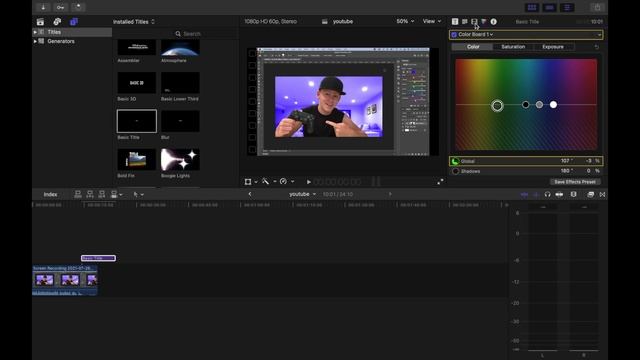Toggle the Color Board 1 checkbox
Image resolution: width=640 pixels, height=360 pixels.
point(454,35)
